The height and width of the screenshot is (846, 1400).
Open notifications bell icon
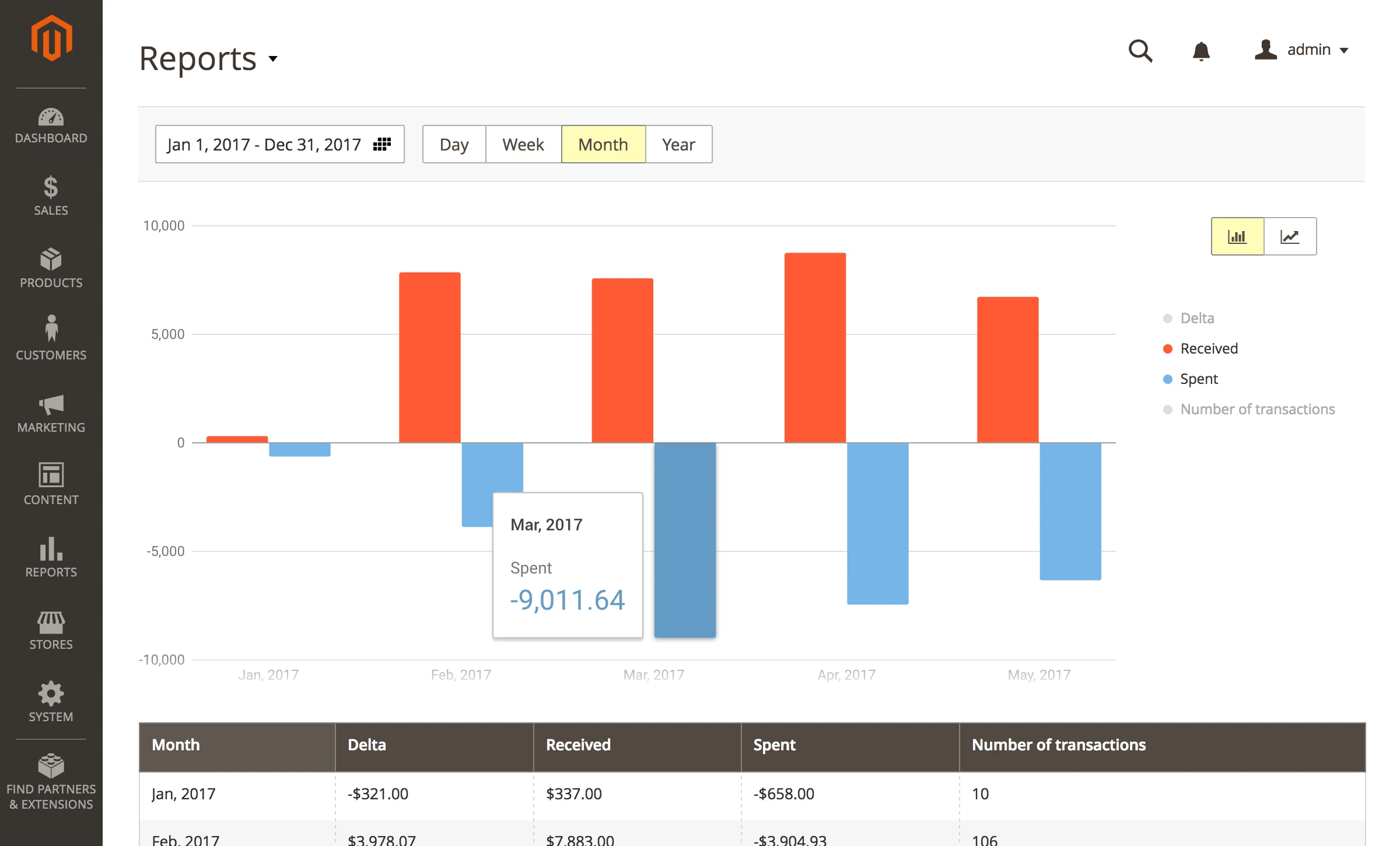click(x=1201, y=51)
